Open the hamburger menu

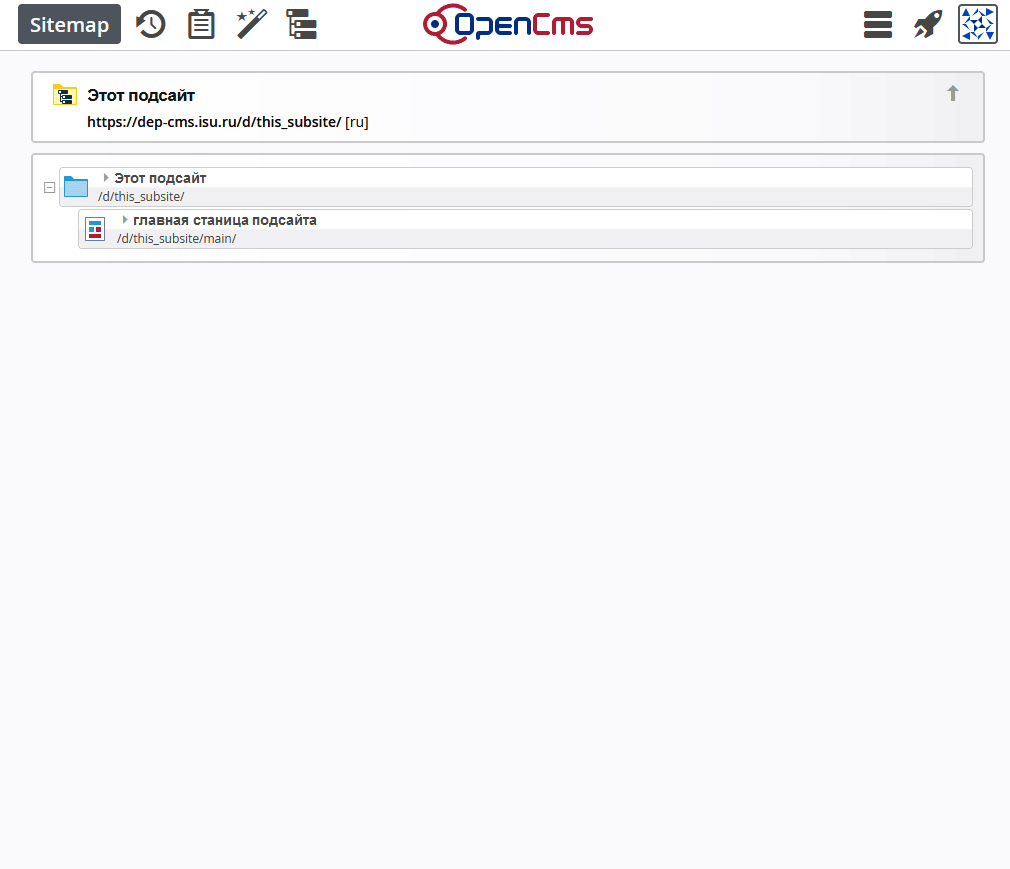877,24
